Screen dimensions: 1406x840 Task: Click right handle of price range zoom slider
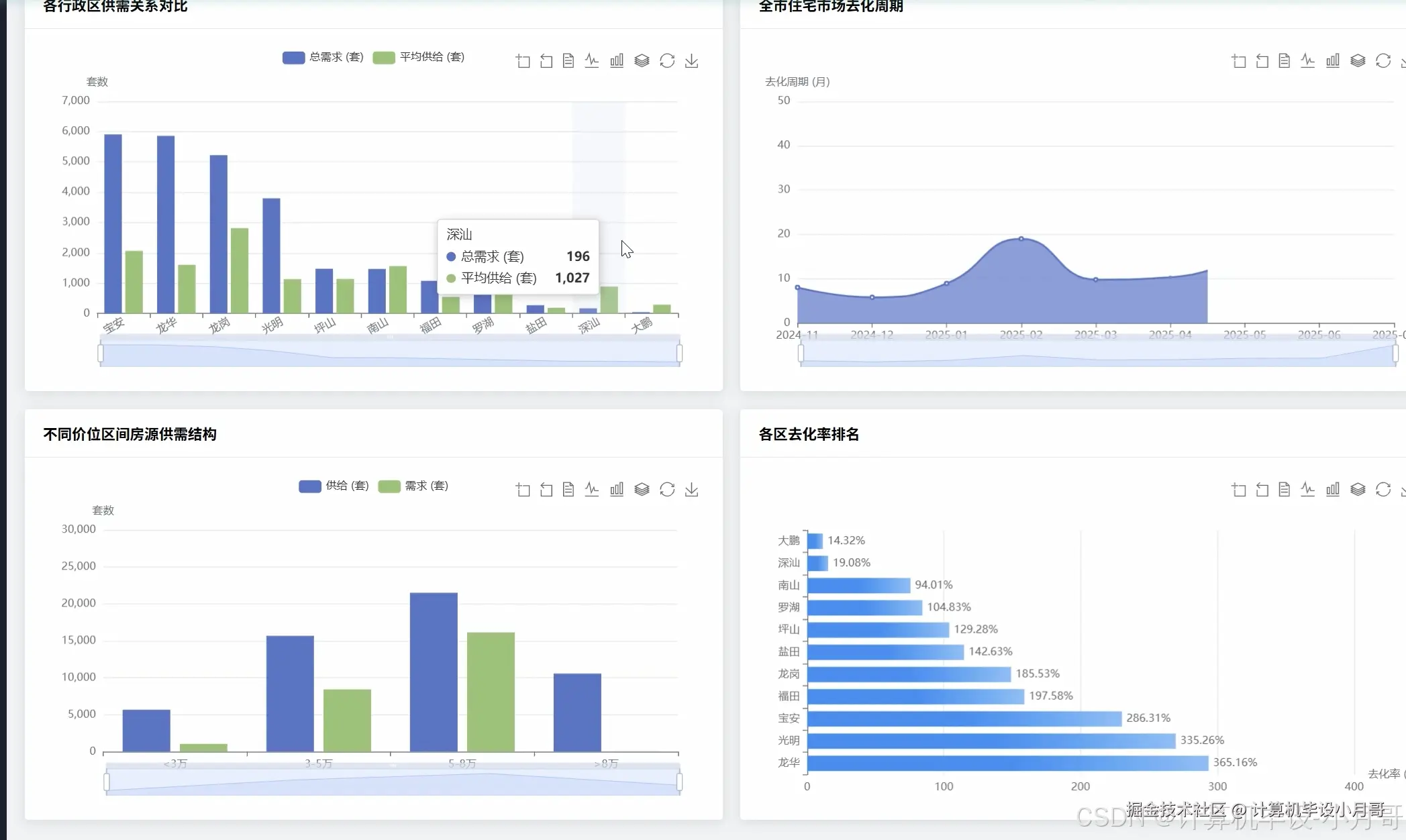(680, 782)
